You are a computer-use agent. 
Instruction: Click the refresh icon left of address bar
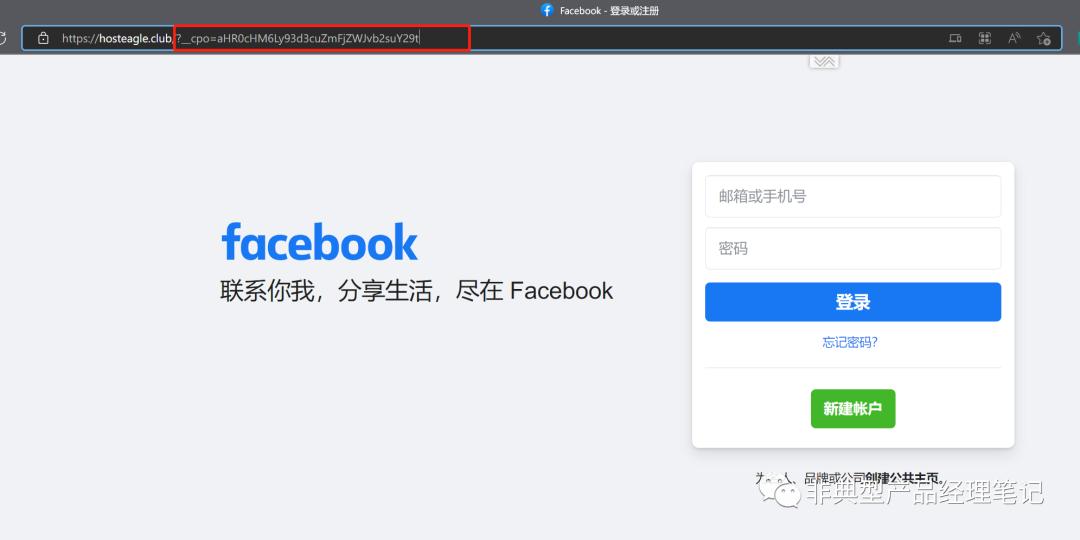pyautogui.click(x=2, y=38)
